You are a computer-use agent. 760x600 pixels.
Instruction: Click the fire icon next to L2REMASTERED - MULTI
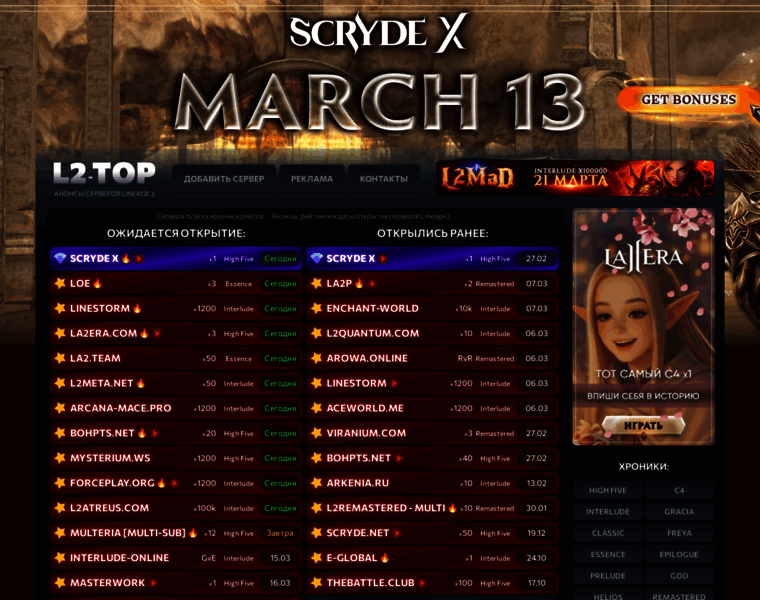click(452, 507)
